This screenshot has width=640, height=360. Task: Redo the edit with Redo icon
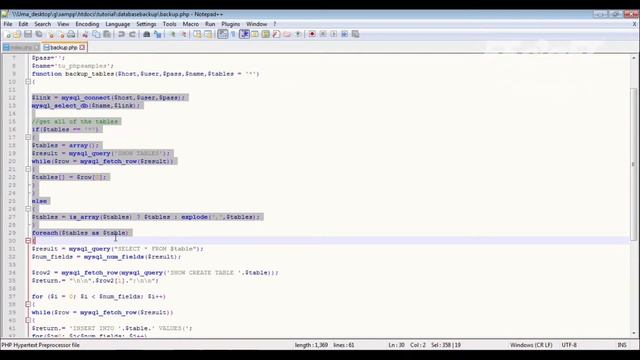(132, 34)
